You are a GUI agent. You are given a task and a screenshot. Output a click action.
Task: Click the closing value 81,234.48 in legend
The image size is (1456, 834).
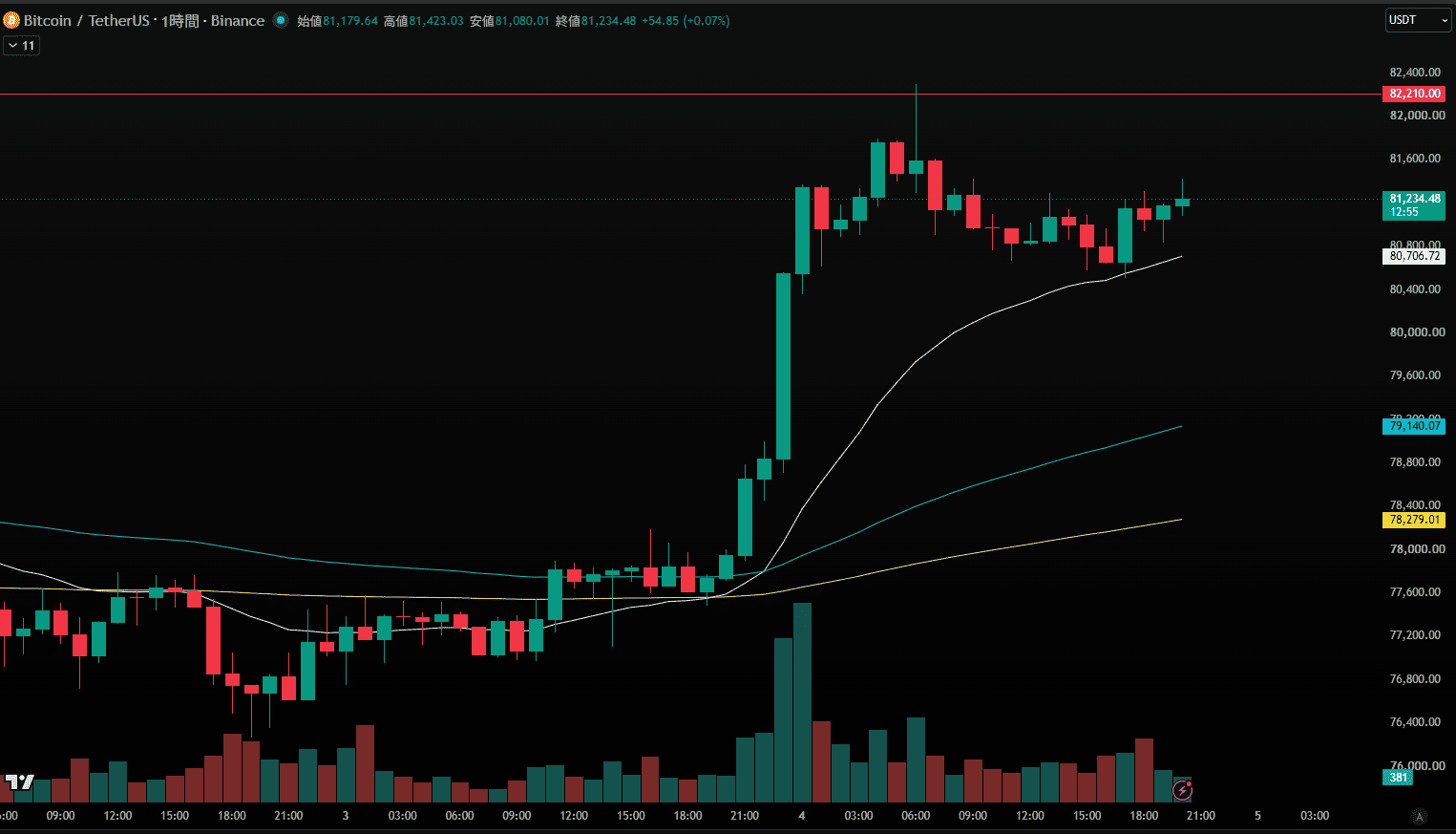608,21
